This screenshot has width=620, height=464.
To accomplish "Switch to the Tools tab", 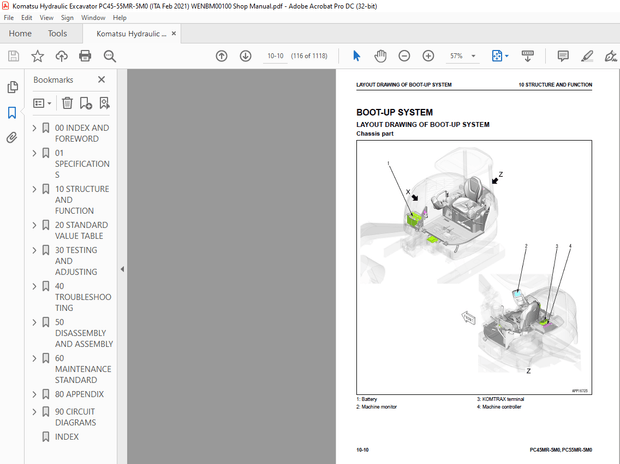I will coord(57,34).
